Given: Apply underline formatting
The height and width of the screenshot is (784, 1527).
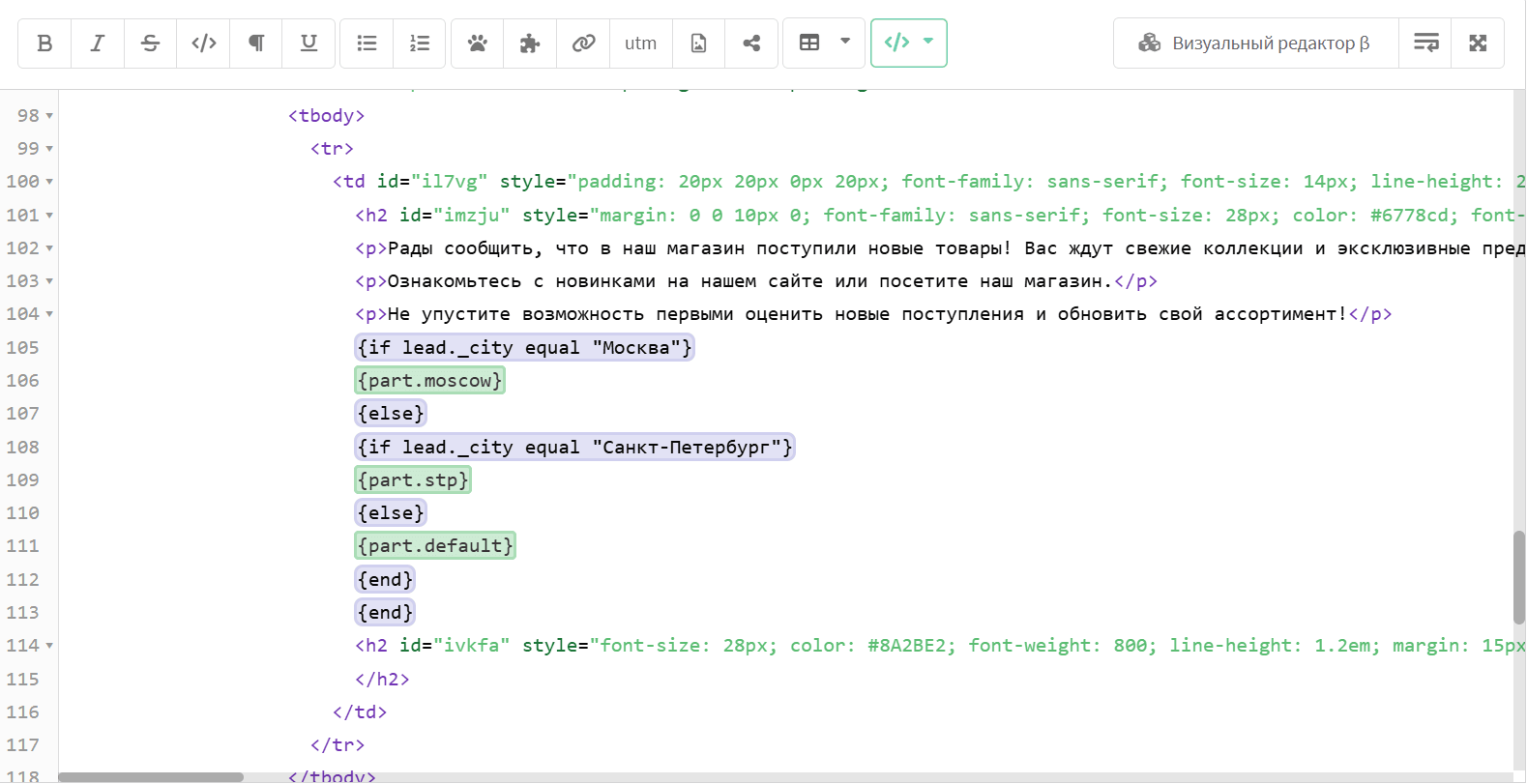Looking at the screenshot, I should (x=308, y=44).
